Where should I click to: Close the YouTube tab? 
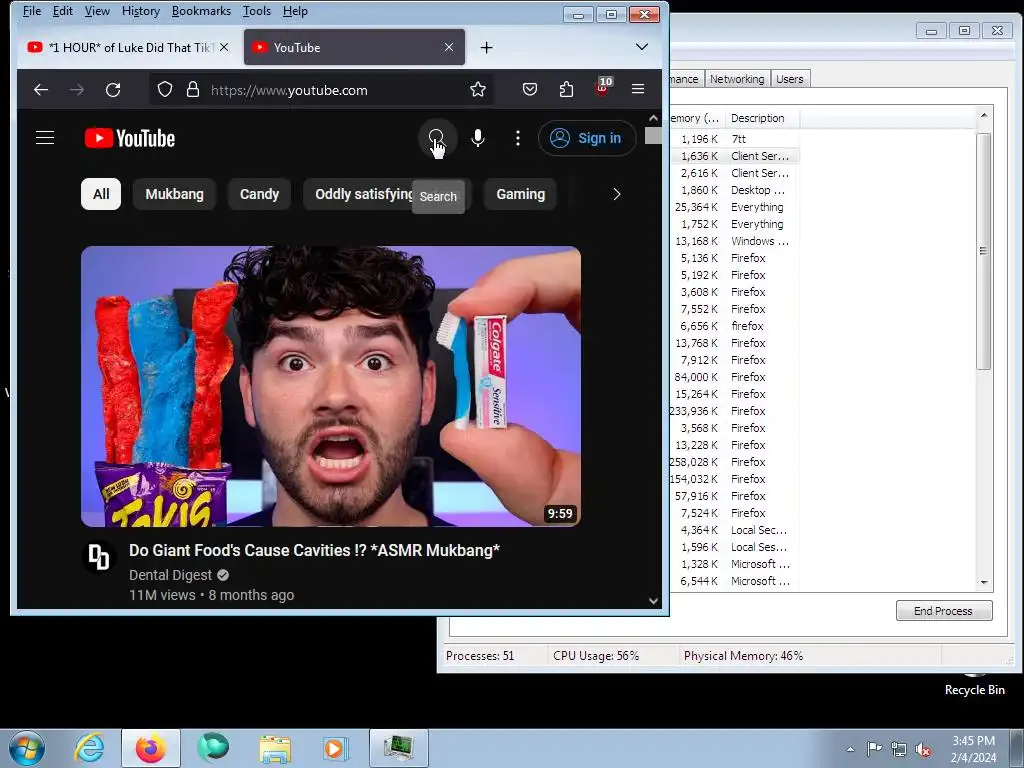pyautogui.click(x=449, y=47)
